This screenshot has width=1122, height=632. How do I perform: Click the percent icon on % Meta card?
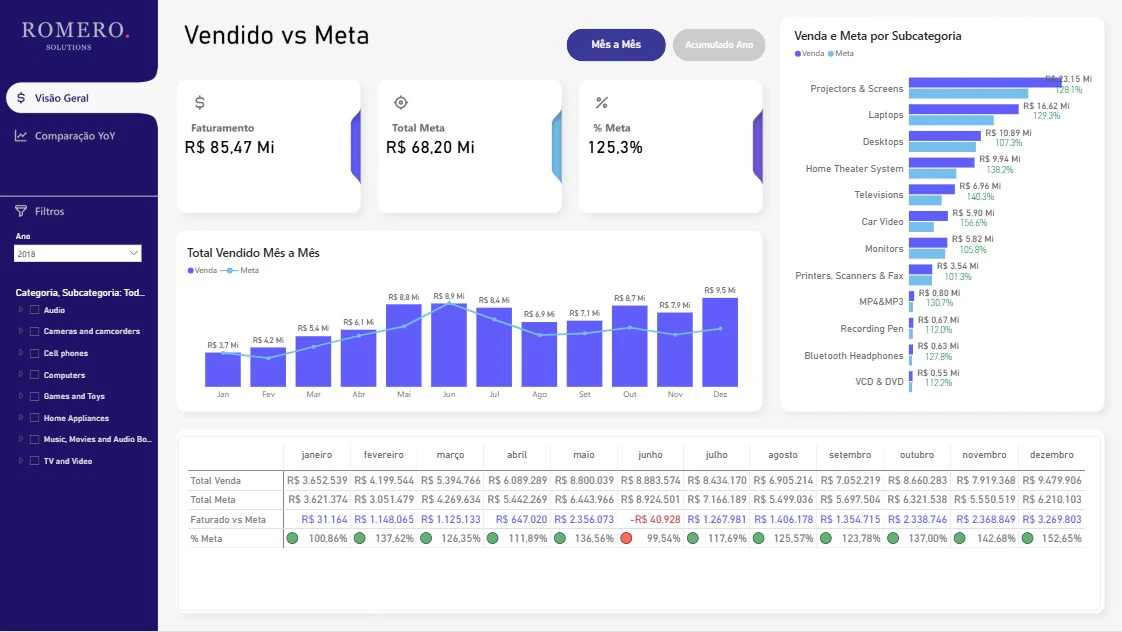pos(602,103)
